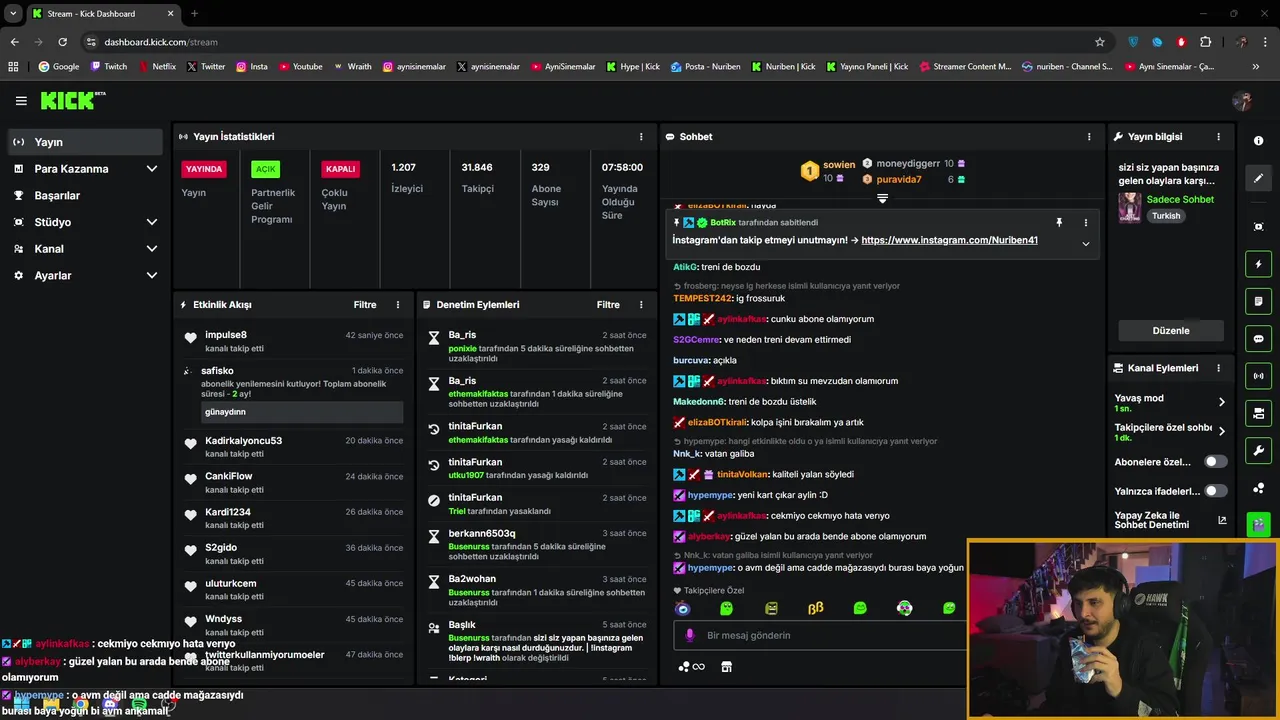Open Denetim Eylemleri three-dot menu
This screenshot has height=720, width=1280.
pos(641,305)
